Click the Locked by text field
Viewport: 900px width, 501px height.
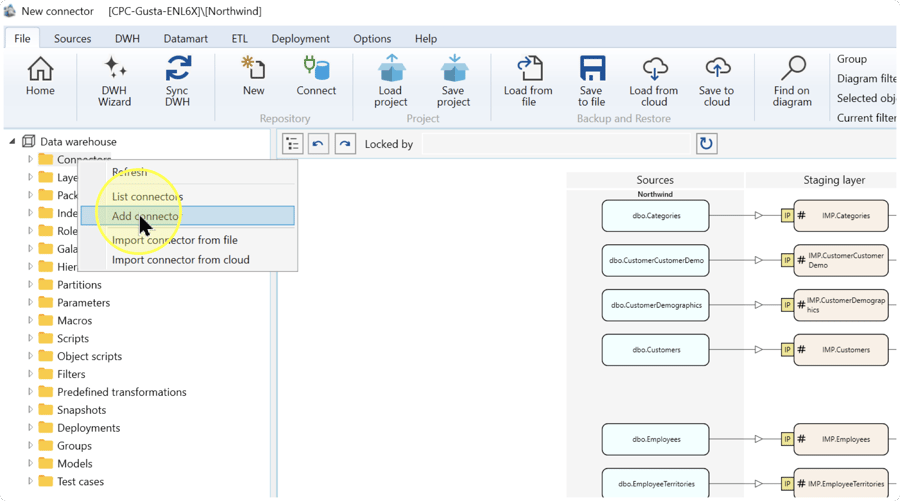tap(556, 143)
